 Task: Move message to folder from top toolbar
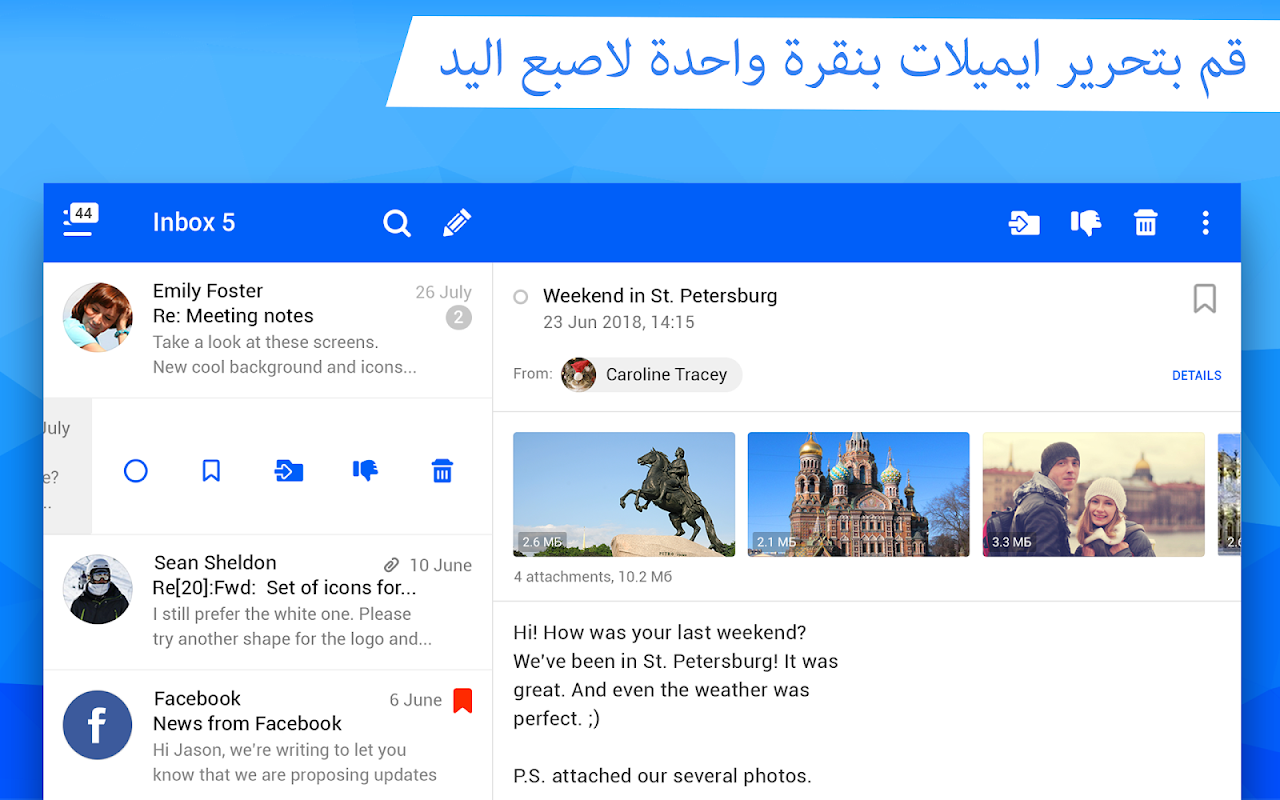pyautogui.click(x=1024, y=223)
